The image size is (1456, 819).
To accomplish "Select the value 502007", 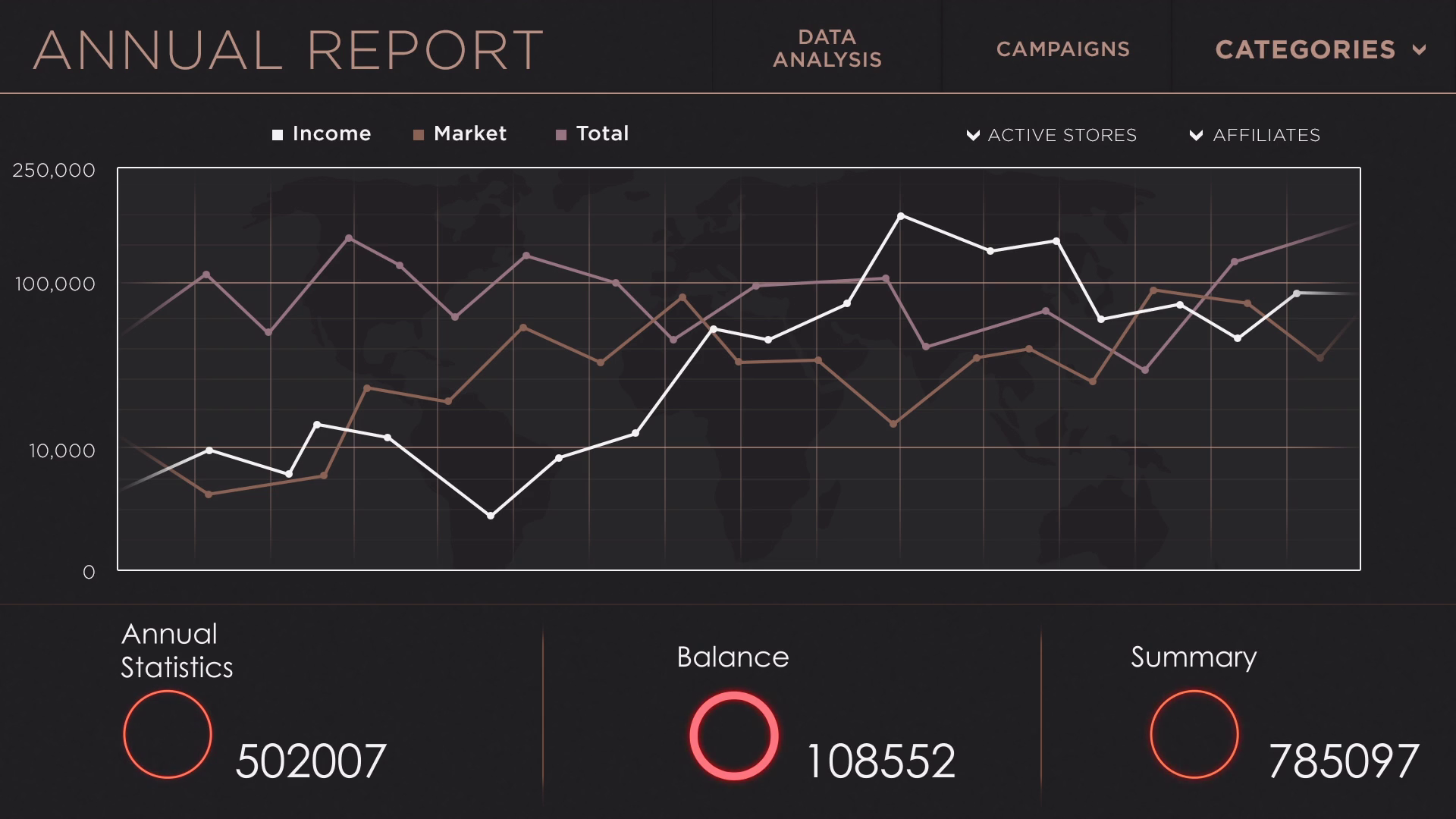I will (x=311, y=761).
